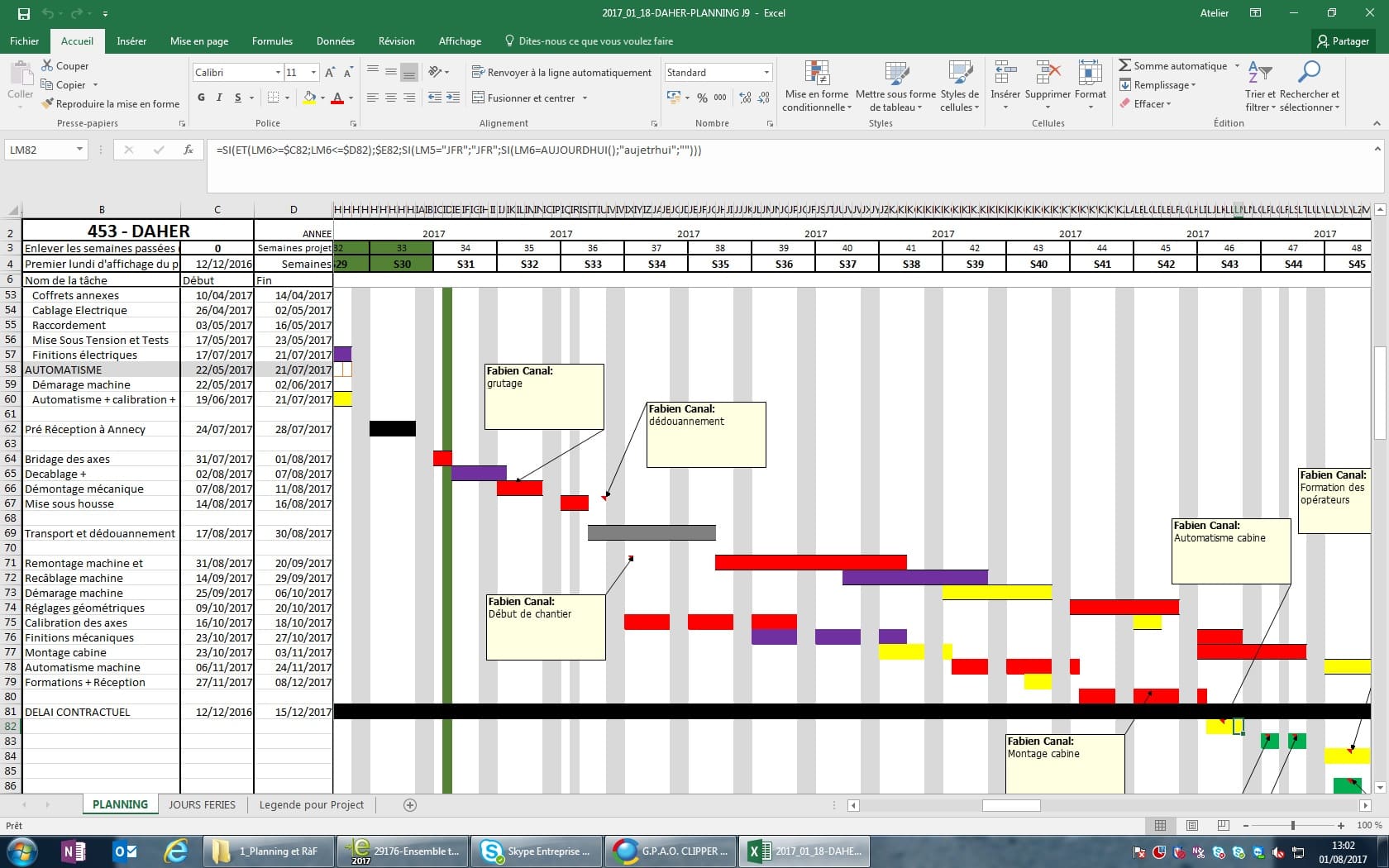1389x868 pixels.
Task: Open Conditional Formatting icon
Action: coord(817,74)
